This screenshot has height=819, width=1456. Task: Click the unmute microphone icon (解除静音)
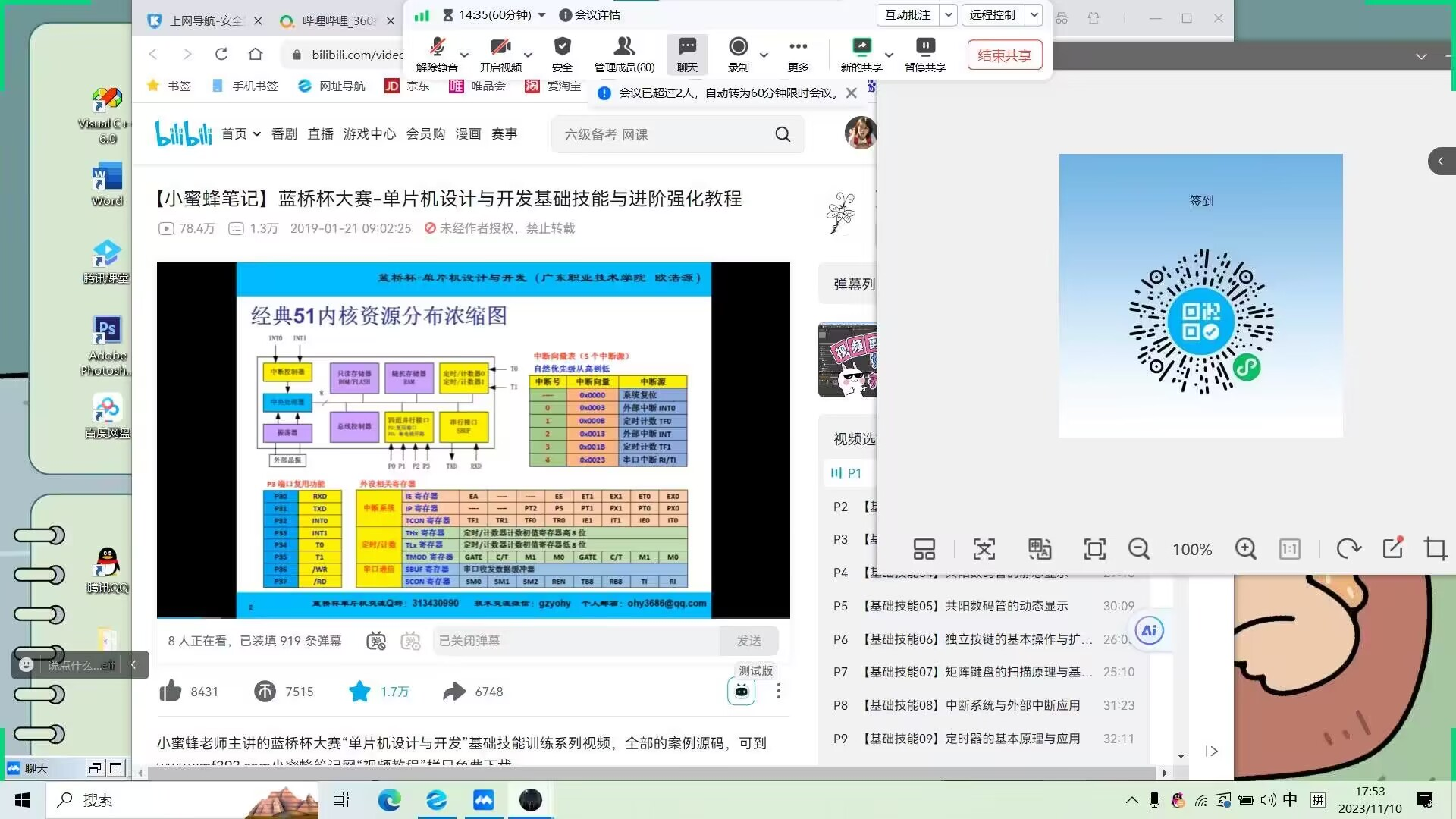[x=437, y=47]
